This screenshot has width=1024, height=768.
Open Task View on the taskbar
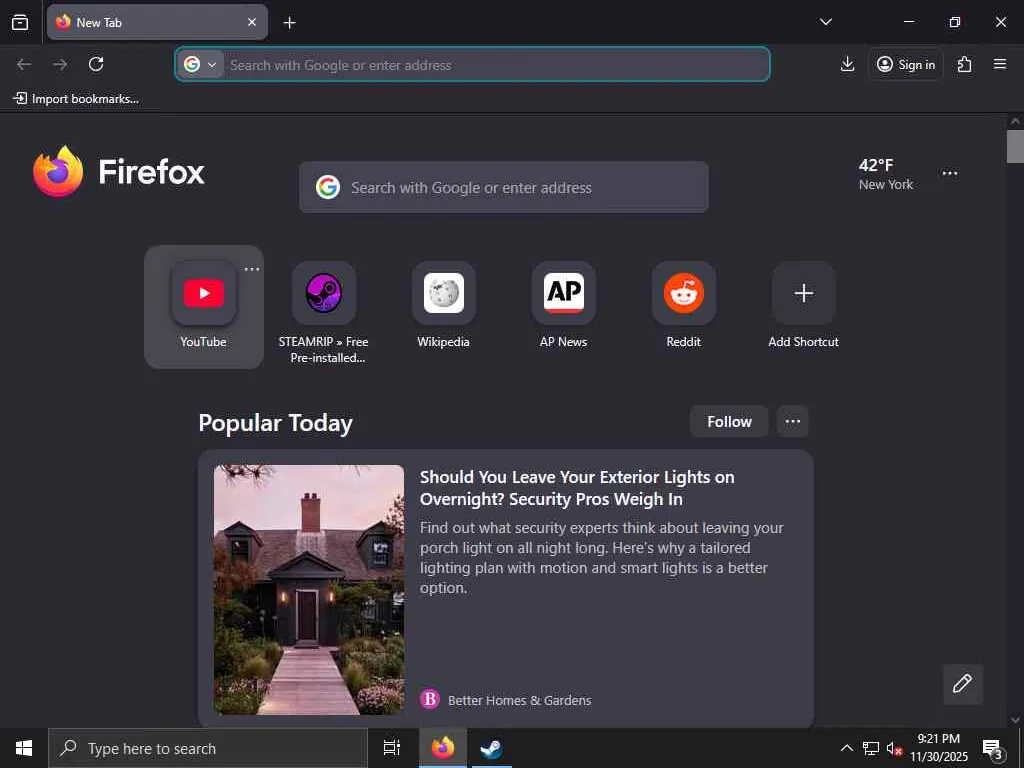click(392, 748)
